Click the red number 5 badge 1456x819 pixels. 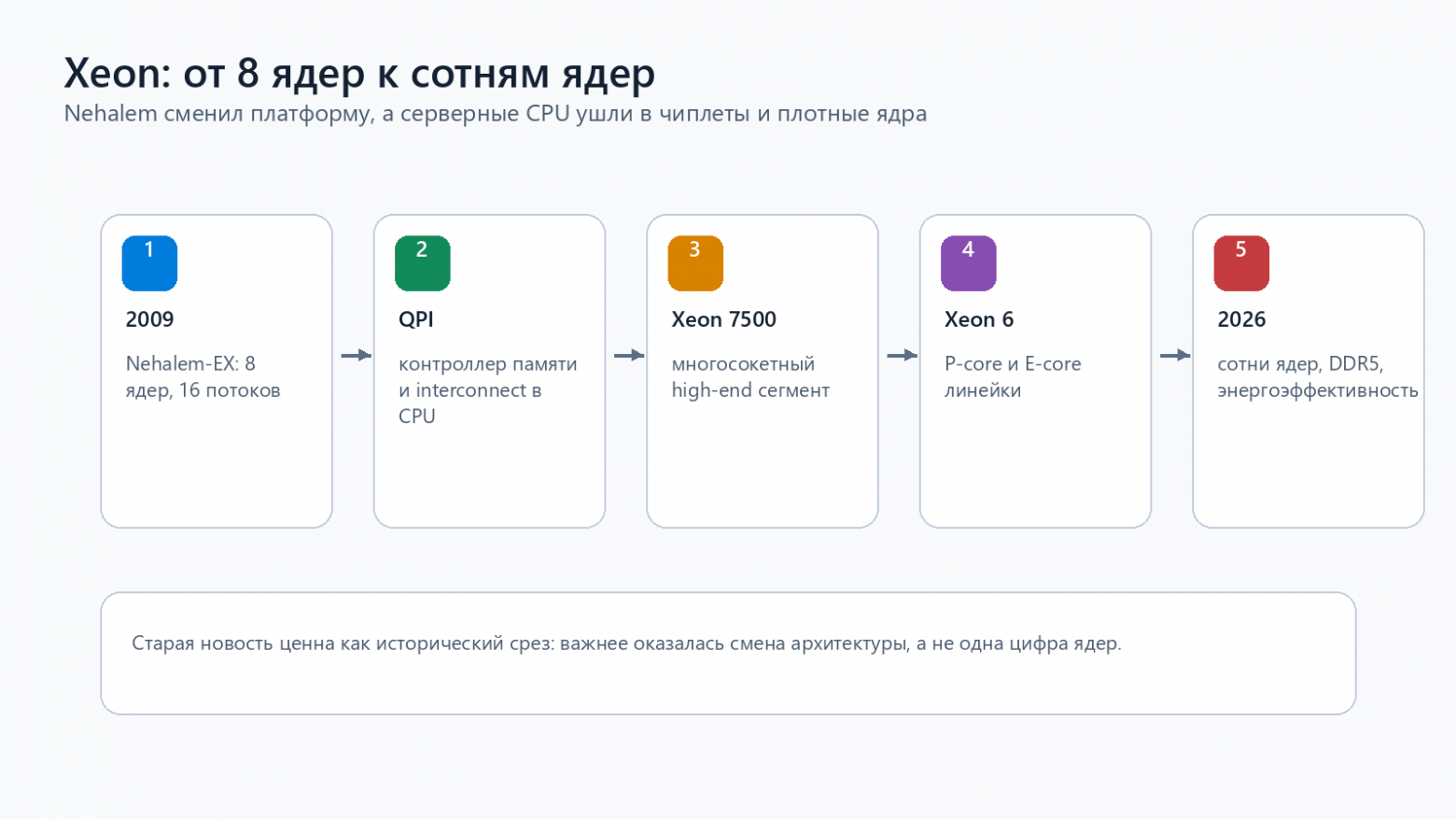(1241, 263)
